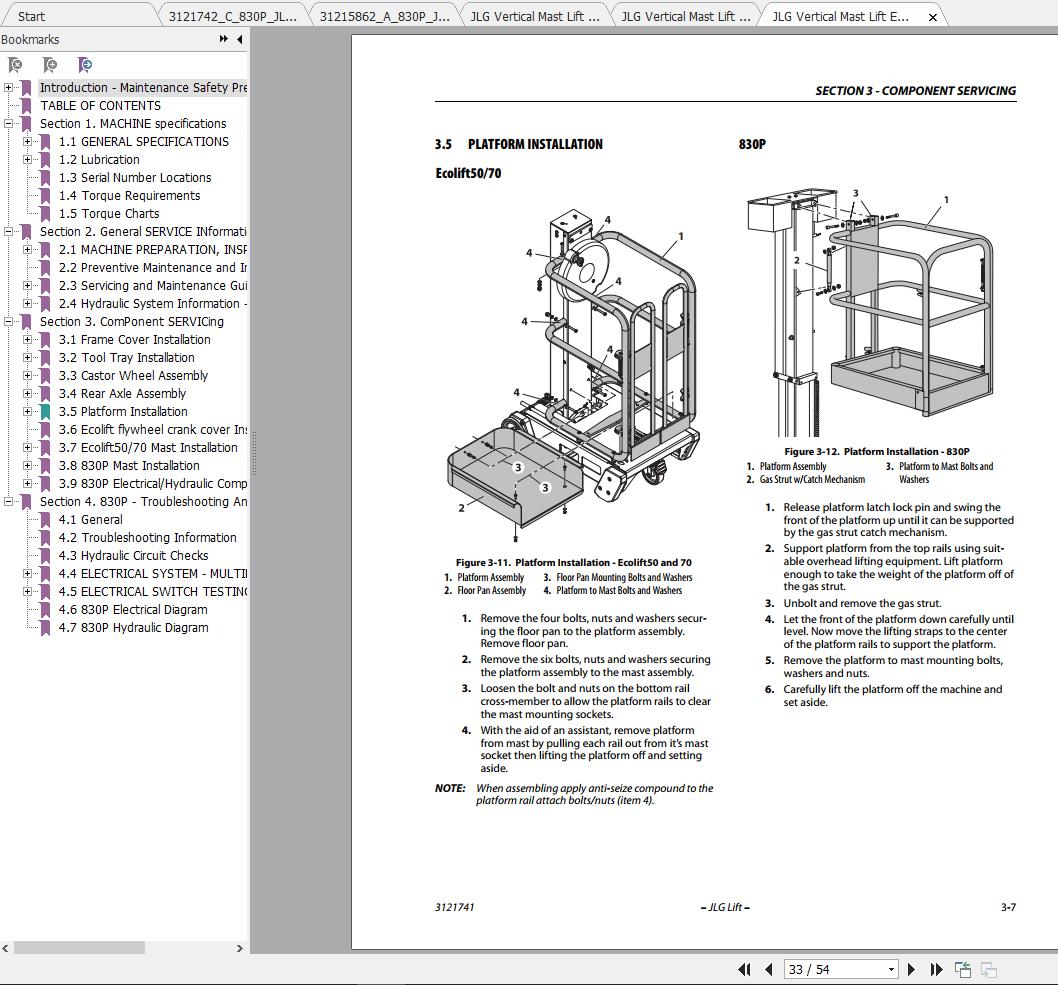Expand the 1.2 Lubrication node
This screenshot has width=1058, height=985.
27,160
